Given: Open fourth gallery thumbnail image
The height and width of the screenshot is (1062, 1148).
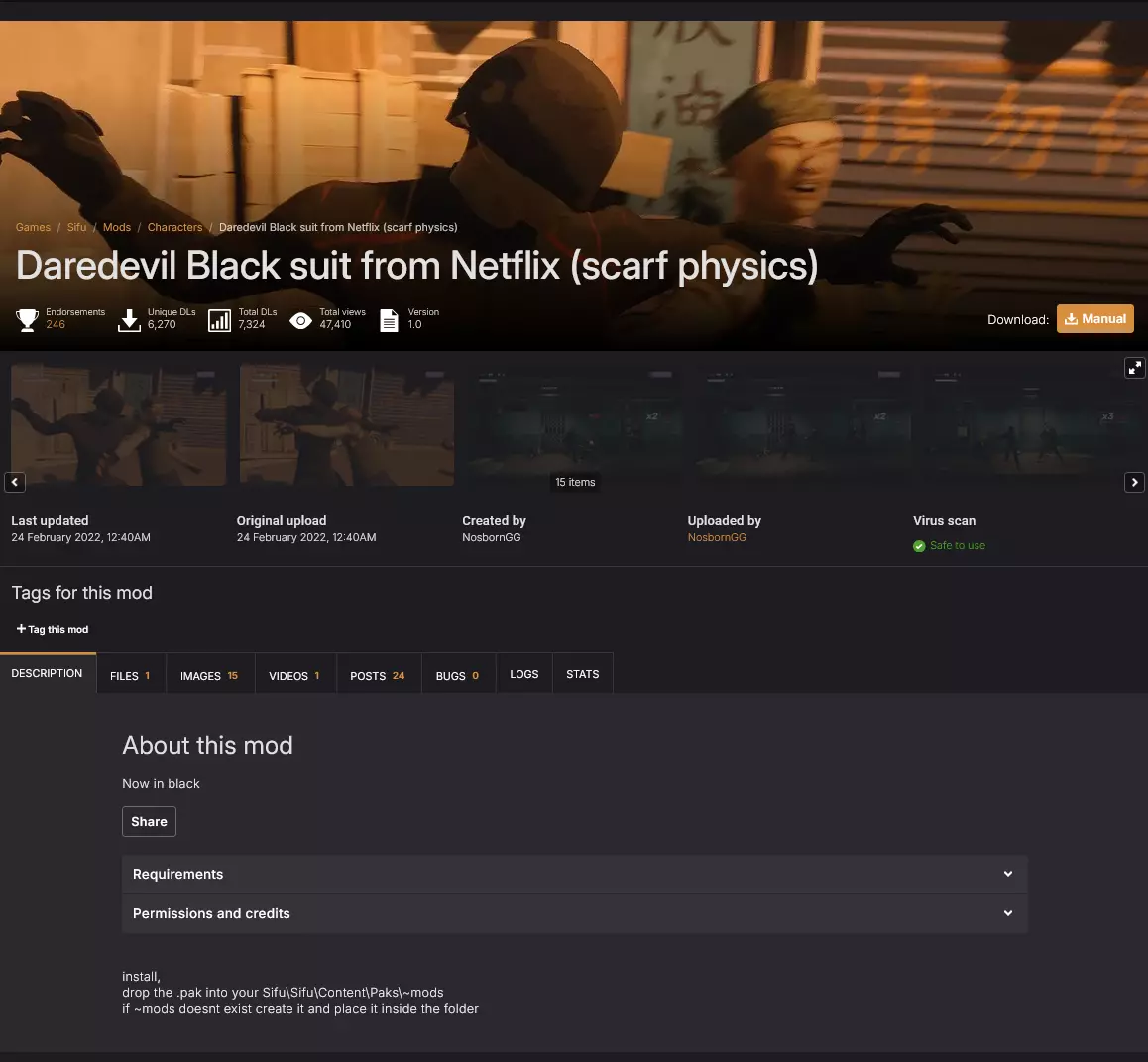Looking at the screenshot, I should pos(803,424).
